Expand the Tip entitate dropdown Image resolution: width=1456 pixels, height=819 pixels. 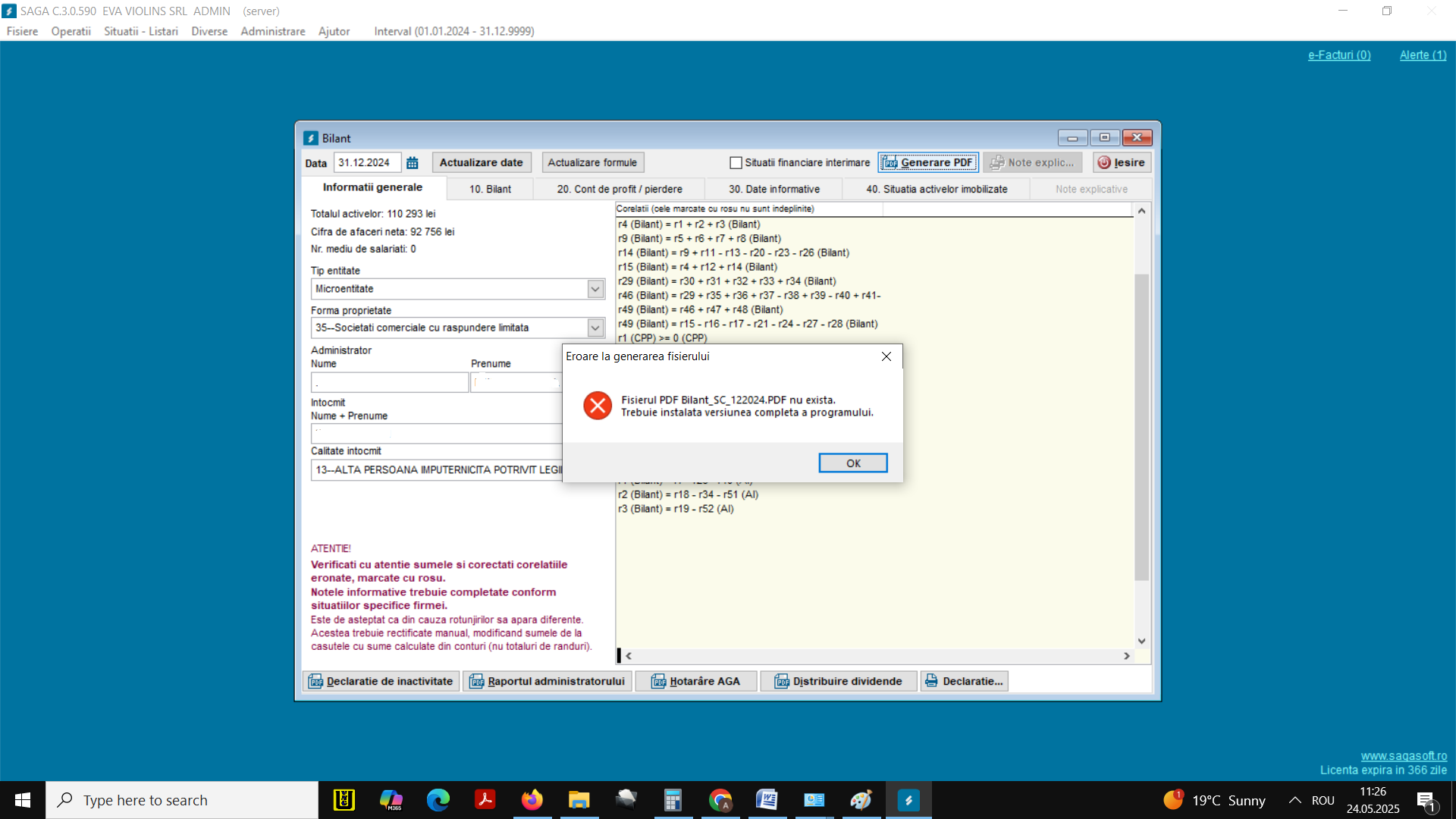pos(595,289)
